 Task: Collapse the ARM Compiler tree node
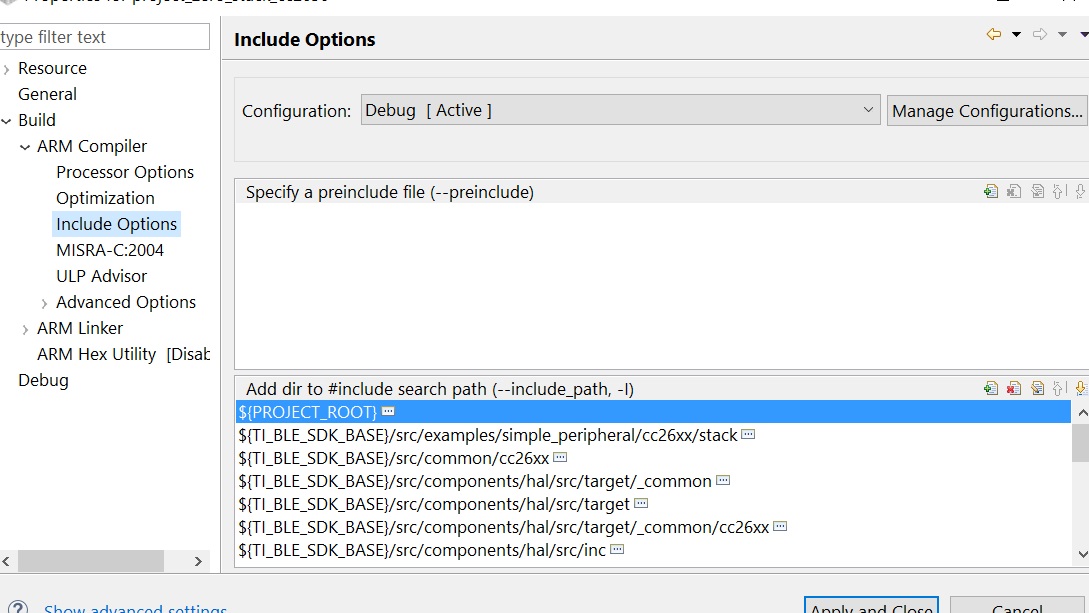pos(25,147)
